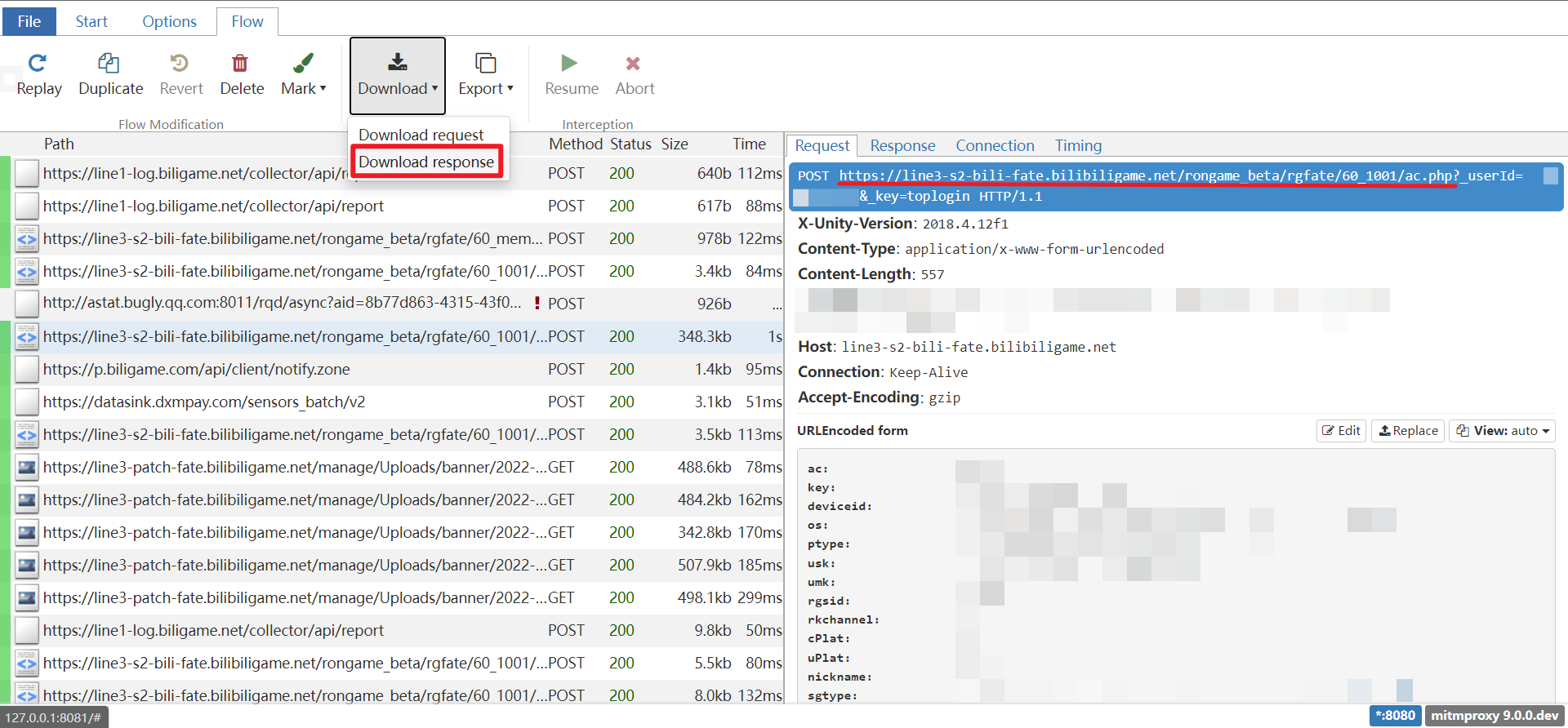The width and height of the screenshot is (1568, 728).
Task: Open the File menu
Action: [29, 21]
